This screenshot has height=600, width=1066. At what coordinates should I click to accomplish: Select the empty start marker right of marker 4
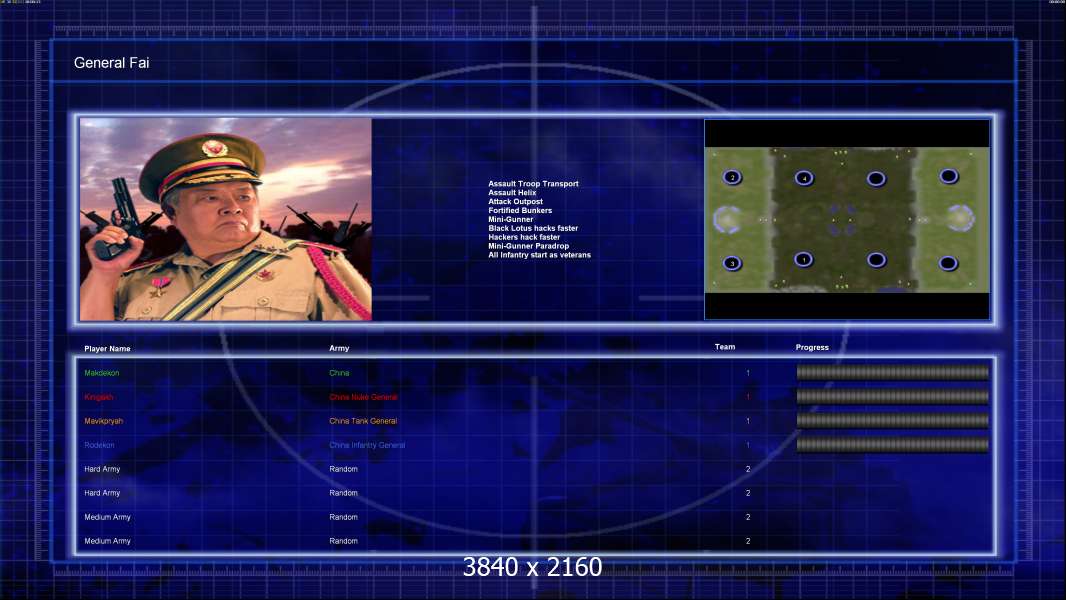point(876,179)
